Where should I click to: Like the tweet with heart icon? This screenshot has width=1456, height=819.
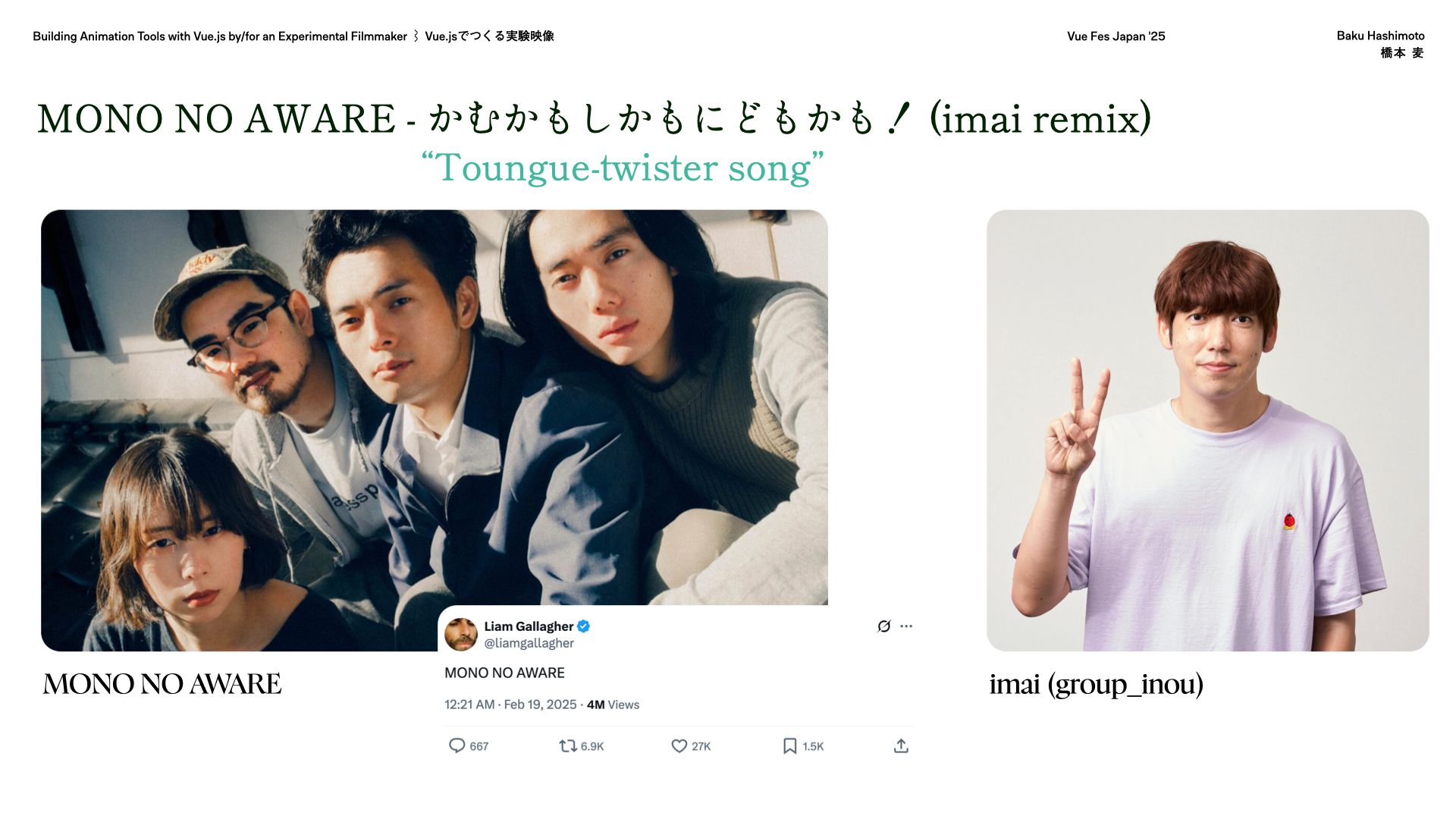coord(679,746)
